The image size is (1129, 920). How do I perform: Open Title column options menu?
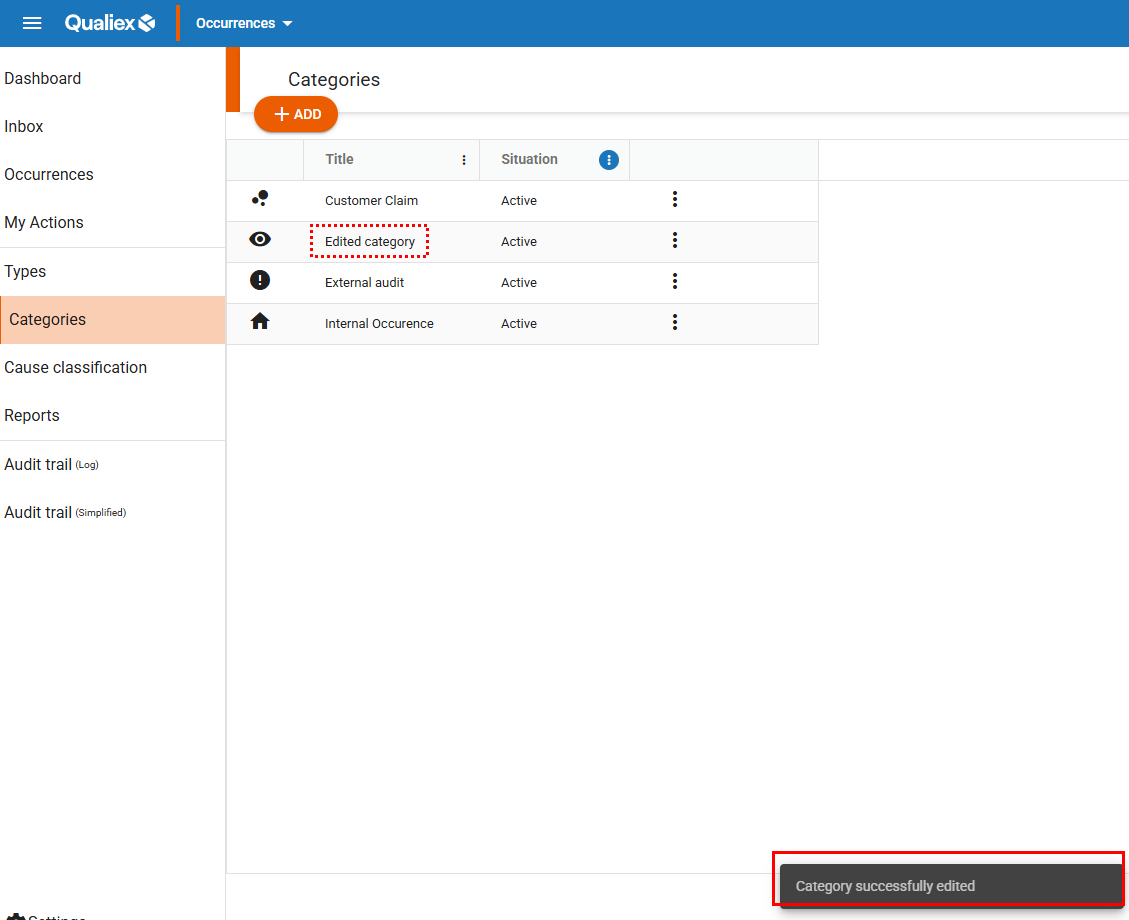(x=464, y=160)
